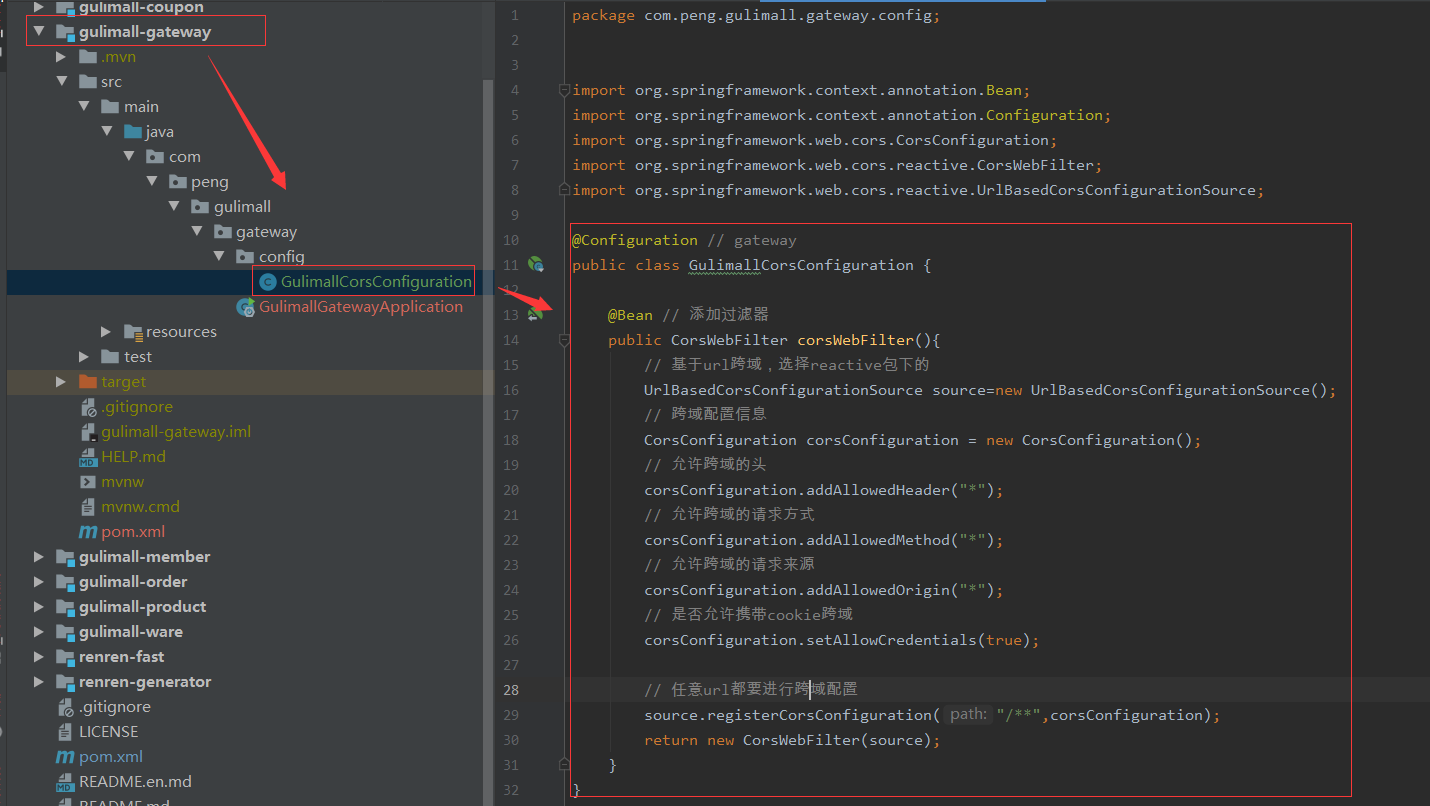Select HELP.md in project tree
This screenshot has width=1430, height=806.
click(133, 456)
